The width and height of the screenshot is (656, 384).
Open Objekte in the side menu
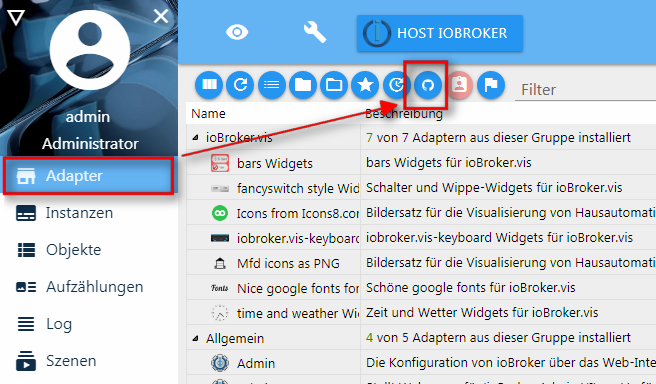tap(89, 250)
